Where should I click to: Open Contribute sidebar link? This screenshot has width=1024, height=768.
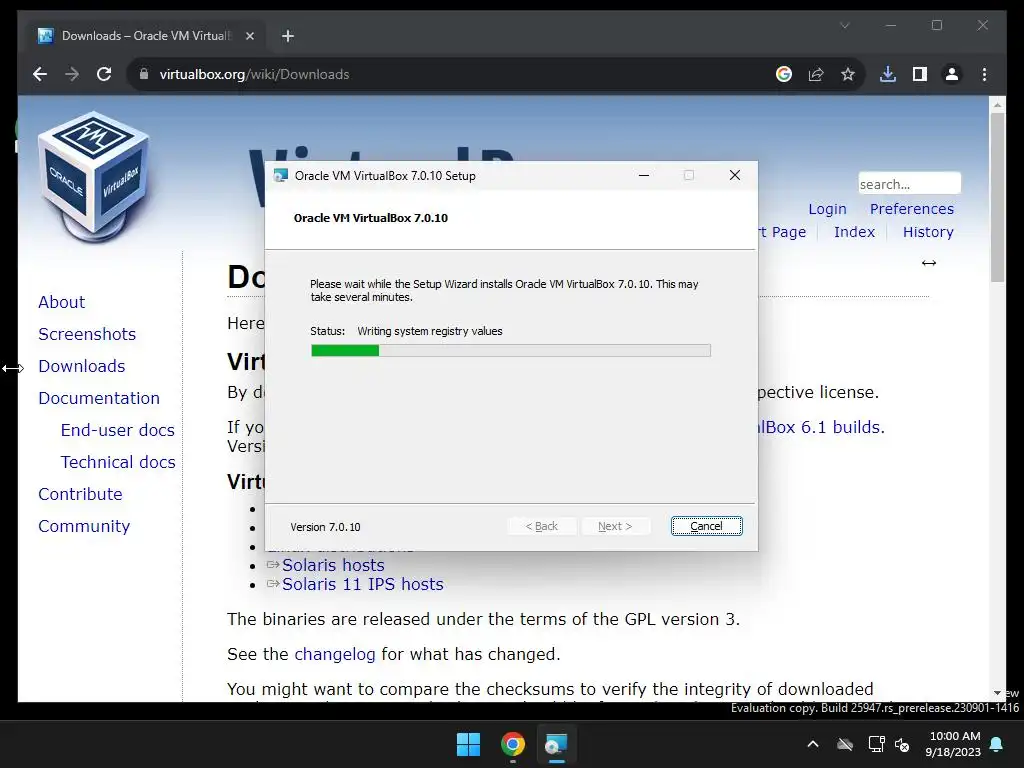[x=80, y=494]
